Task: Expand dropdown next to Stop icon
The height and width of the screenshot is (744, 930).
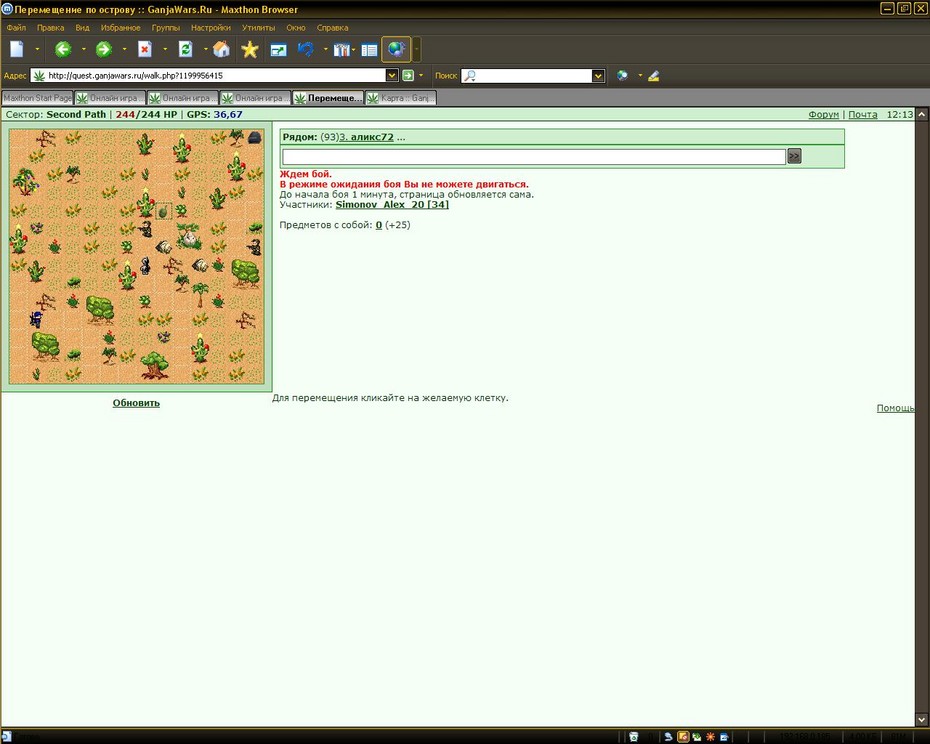Action: (x=165, y=49)
